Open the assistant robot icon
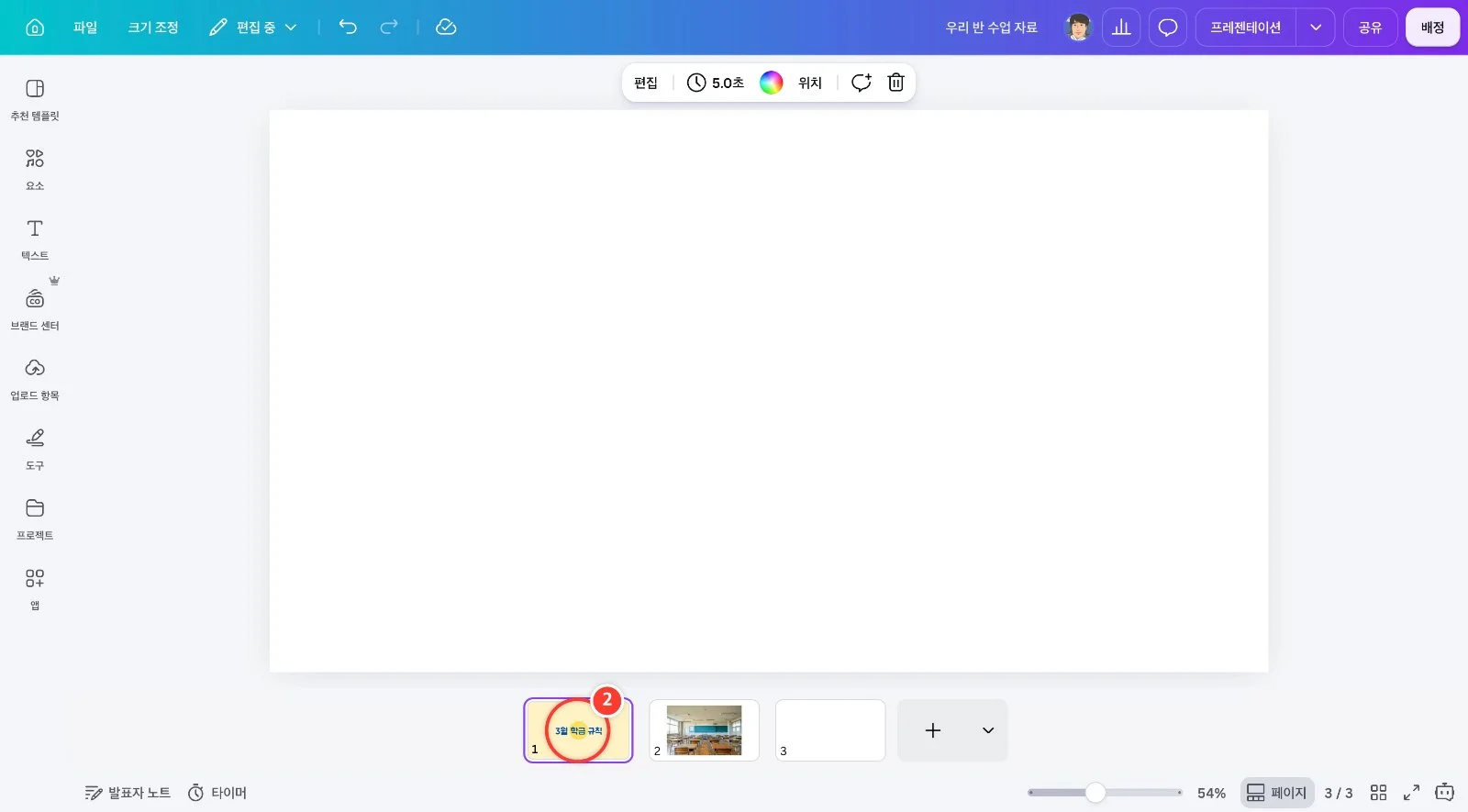Viewport: 1468px width, 812px height. tap(1445, 791)
